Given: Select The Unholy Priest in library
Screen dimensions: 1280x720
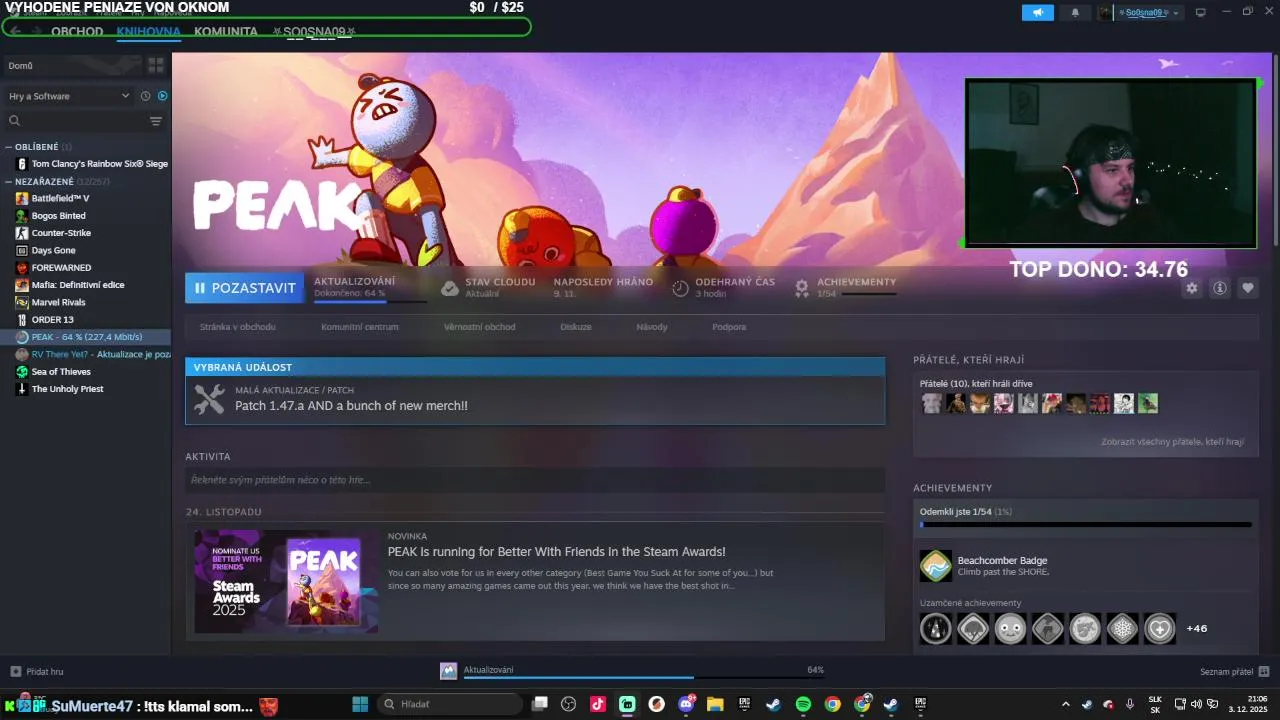Looking at the screenshot, I should click(x=67, y=389).
